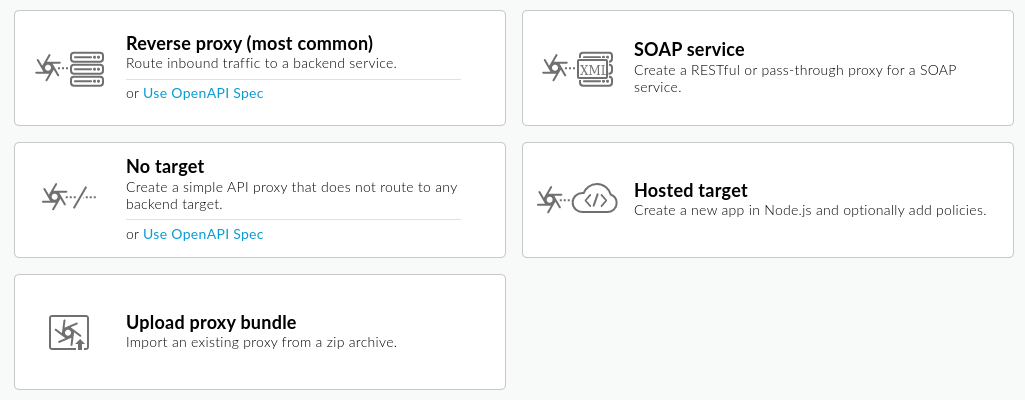1025x400 pixels.
Task: Select the Reverse proxy (most common) title
Action: coord(249,44)
